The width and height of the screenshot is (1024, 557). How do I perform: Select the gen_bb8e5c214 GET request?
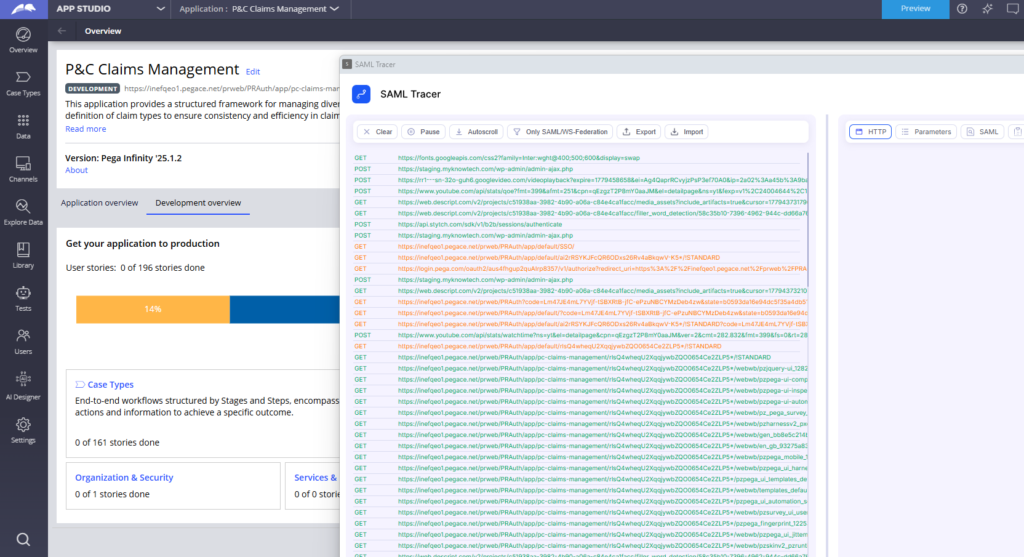click(581, 435)
